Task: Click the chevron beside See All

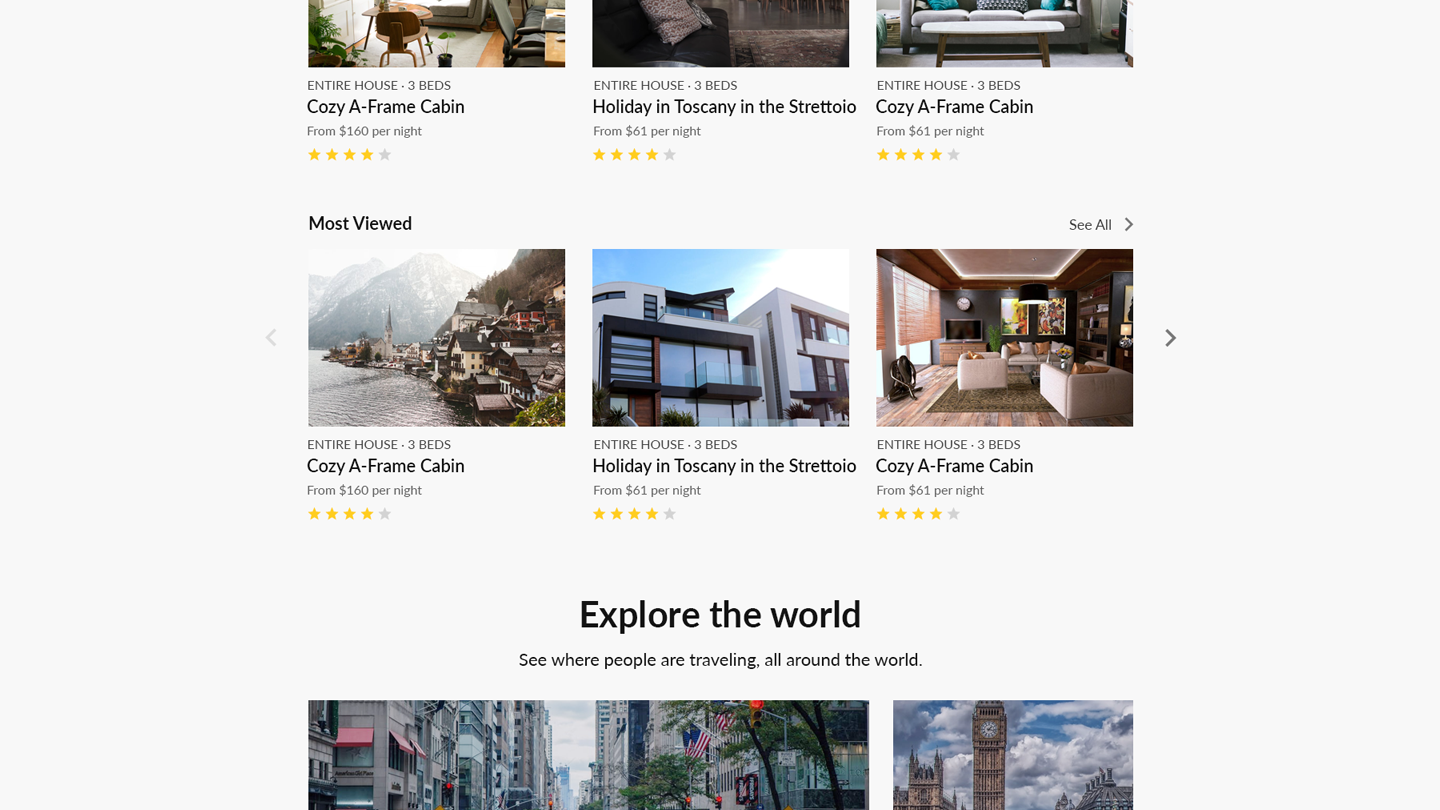Action: click(1128, 225)
